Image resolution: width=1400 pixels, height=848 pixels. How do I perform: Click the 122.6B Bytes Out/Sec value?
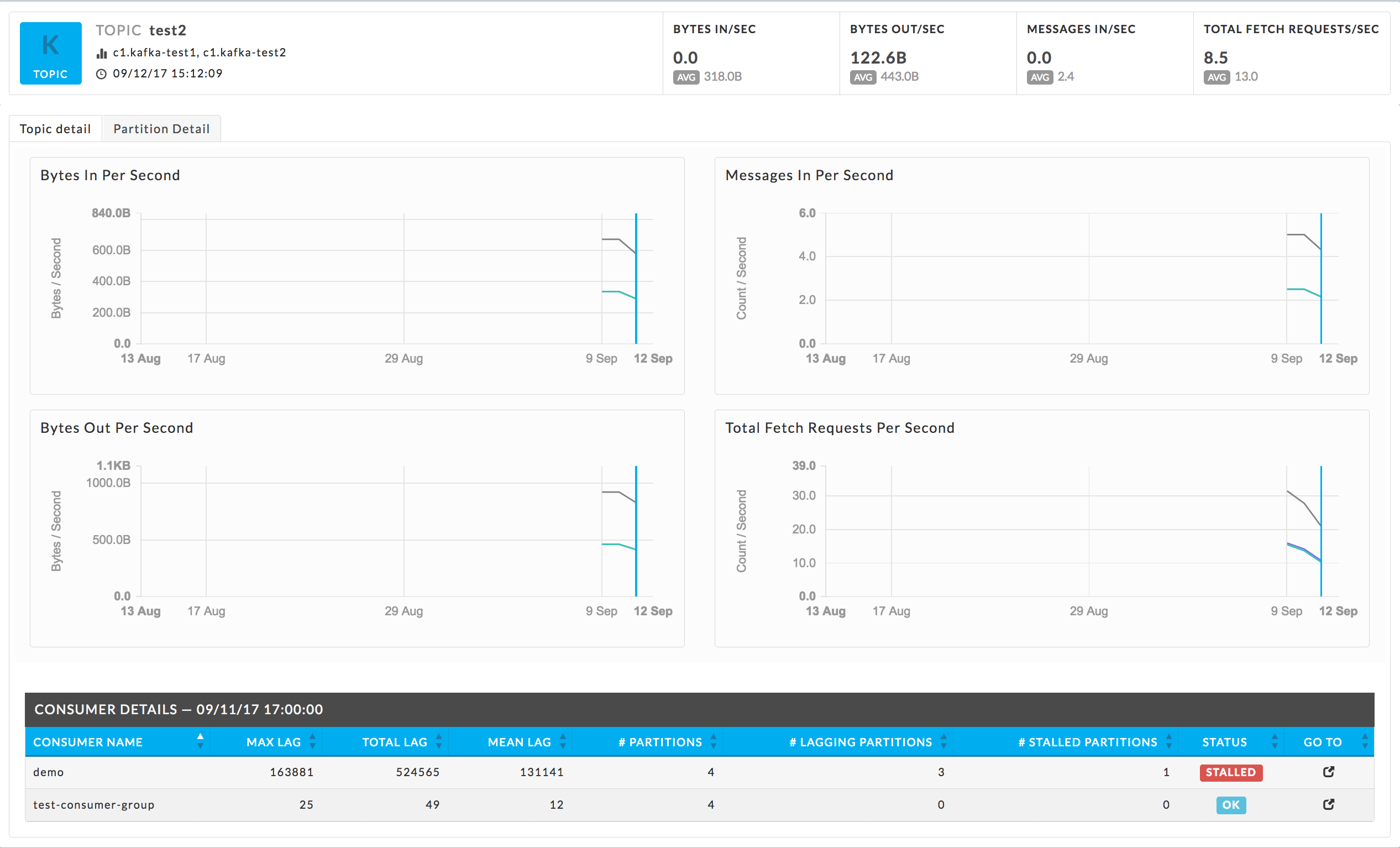coord(878,57)
